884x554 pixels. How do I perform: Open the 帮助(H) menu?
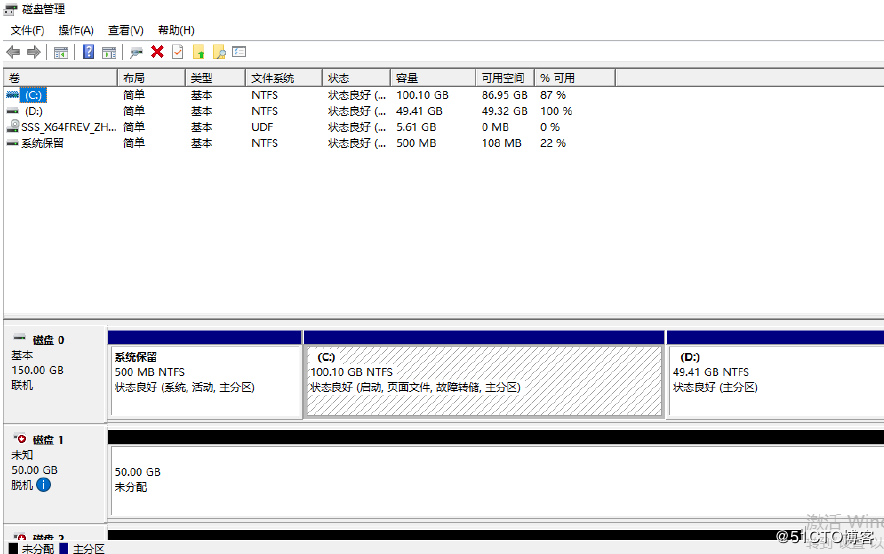pos(176,30)
